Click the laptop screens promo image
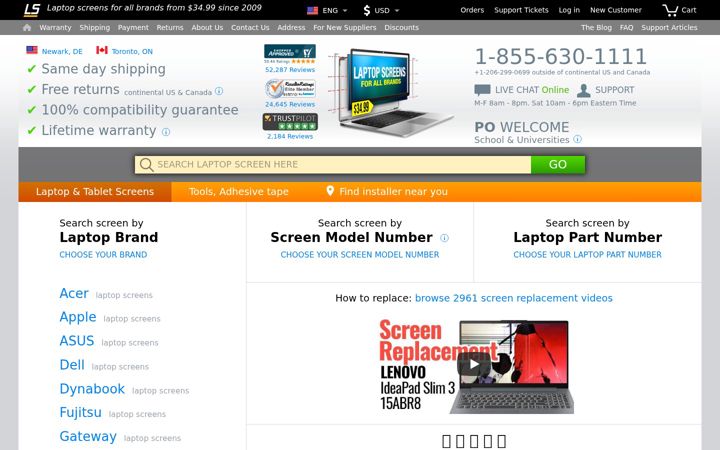The width and height of the screenshot is (720, 450). tap(389, 92)
